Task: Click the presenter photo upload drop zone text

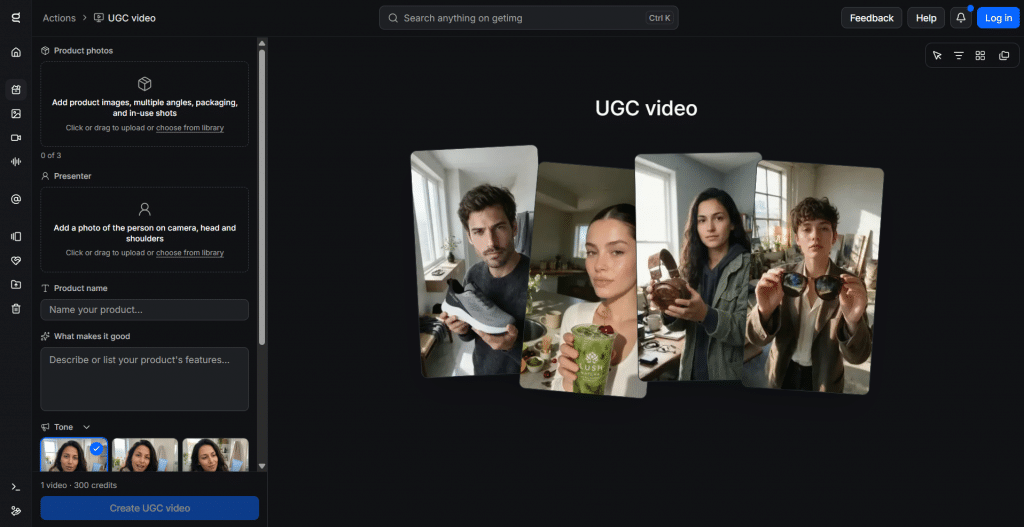Action: click(144, 233)
